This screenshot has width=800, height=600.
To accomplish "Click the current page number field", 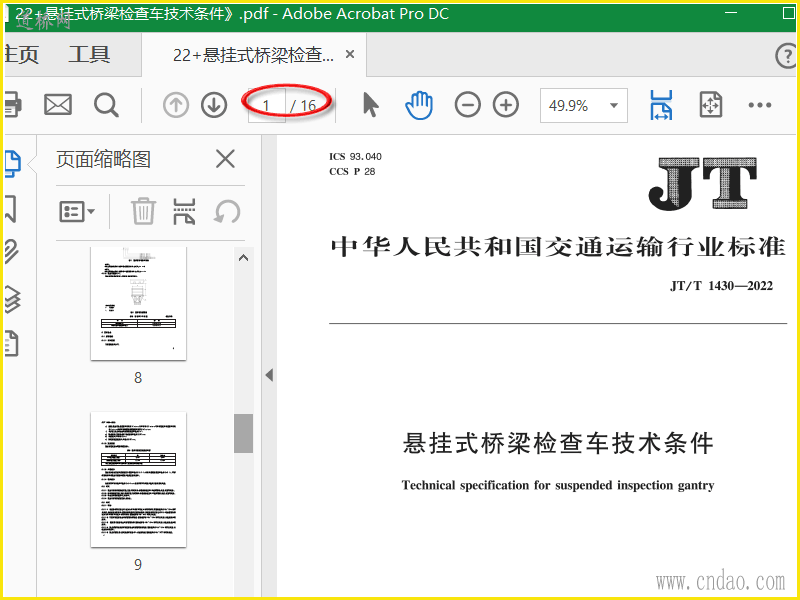I will [267, 106].
